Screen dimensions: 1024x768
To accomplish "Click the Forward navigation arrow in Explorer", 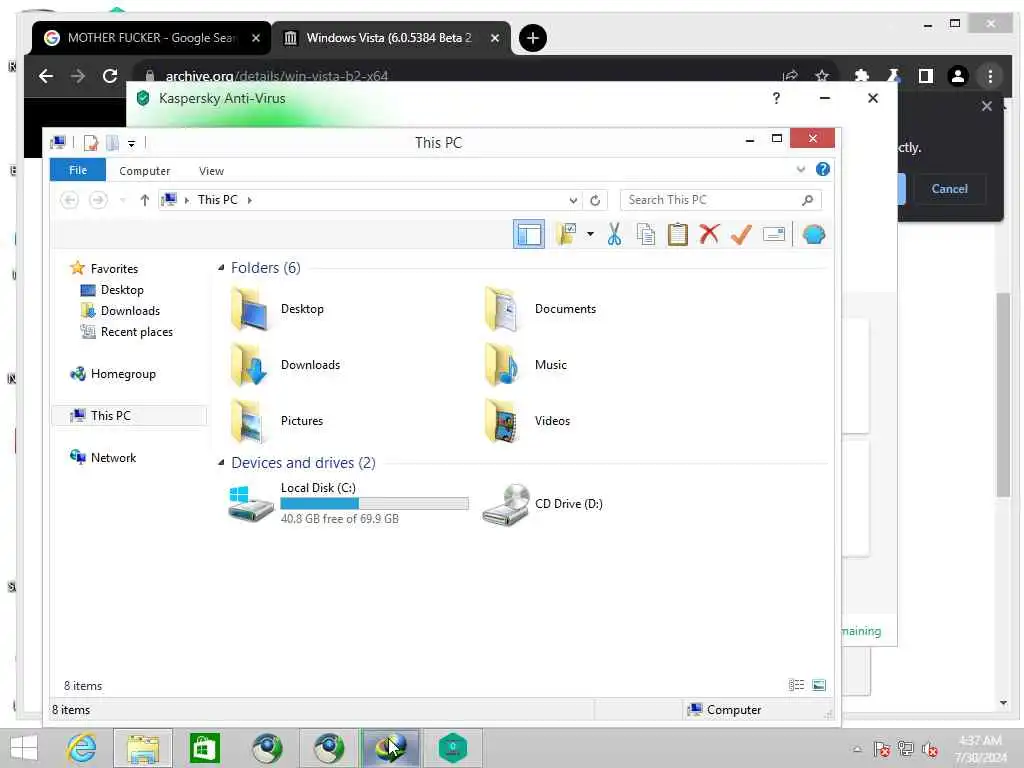I will (x=98, y=200).
